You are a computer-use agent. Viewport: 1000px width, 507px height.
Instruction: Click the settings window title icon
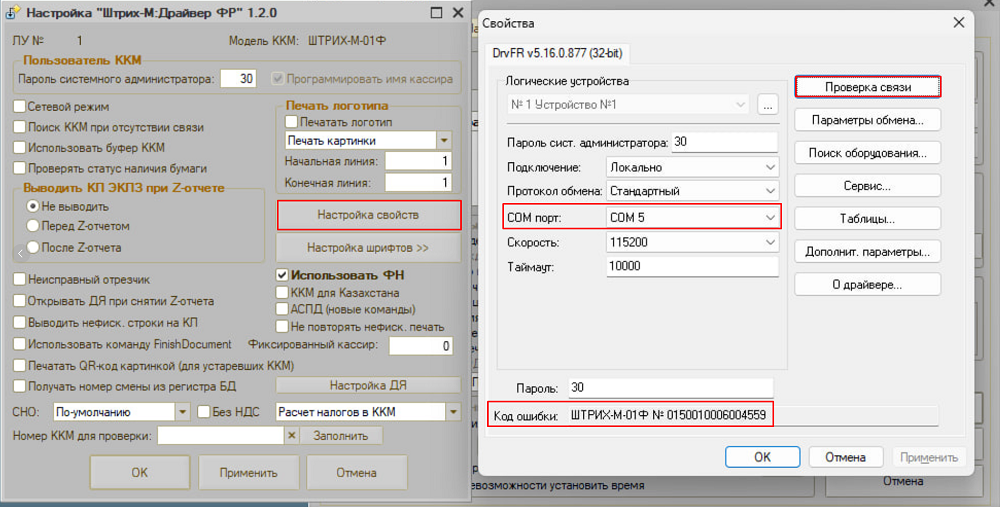(13, 13)
